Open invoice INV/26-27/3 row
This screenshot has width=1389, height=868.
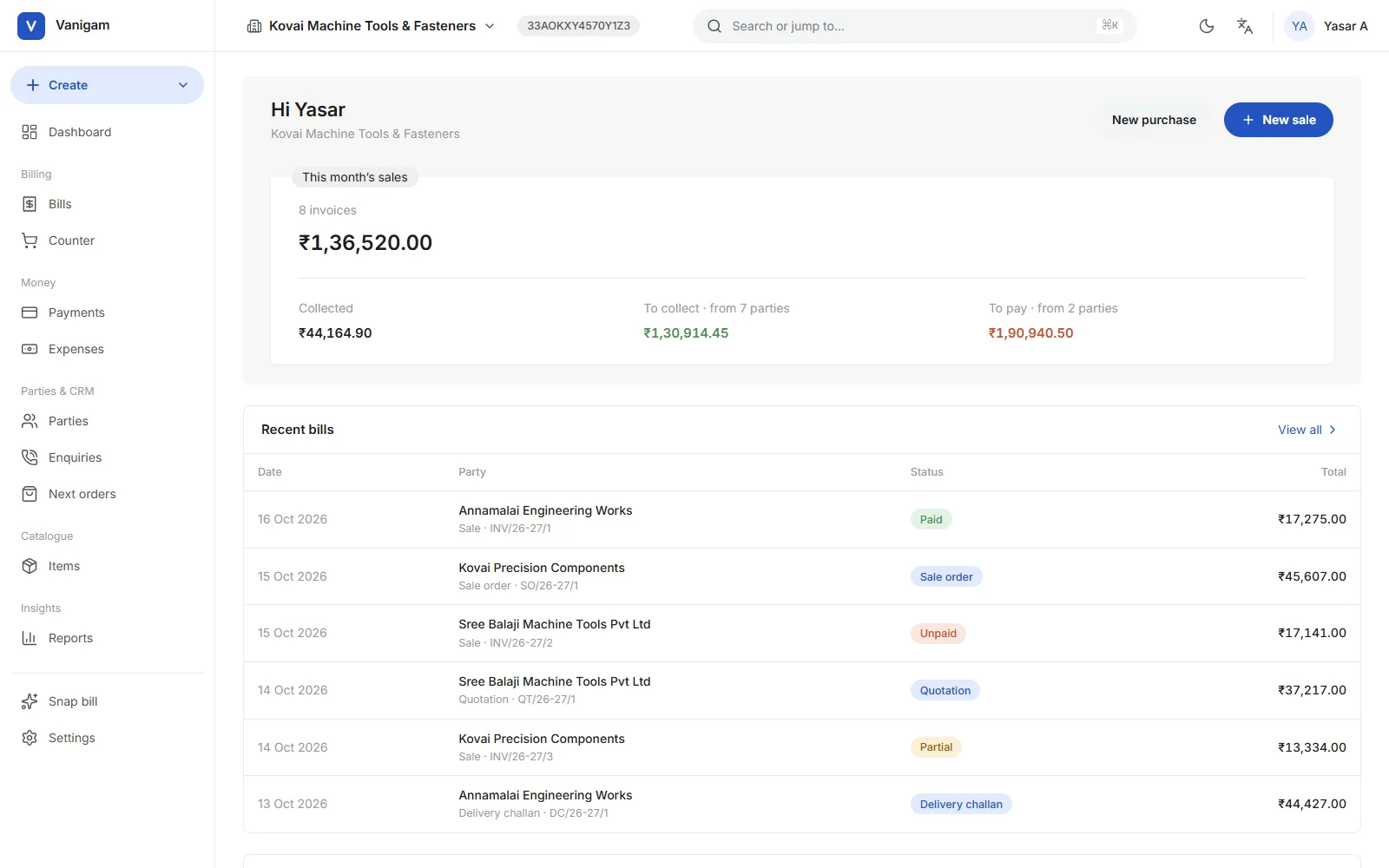pyautogui.click(x=802, y=747)
